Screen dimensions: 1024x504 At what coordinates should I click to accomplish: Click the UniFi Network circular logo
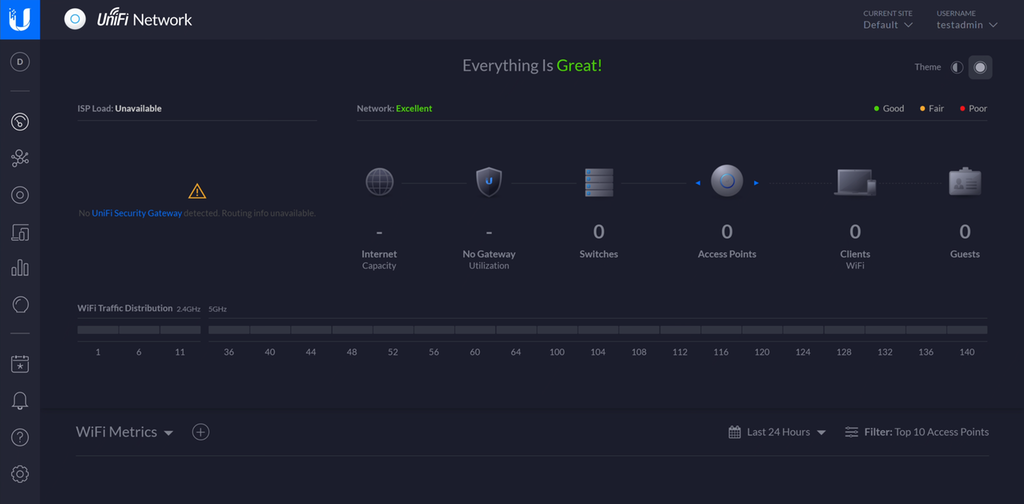point(74,19)
